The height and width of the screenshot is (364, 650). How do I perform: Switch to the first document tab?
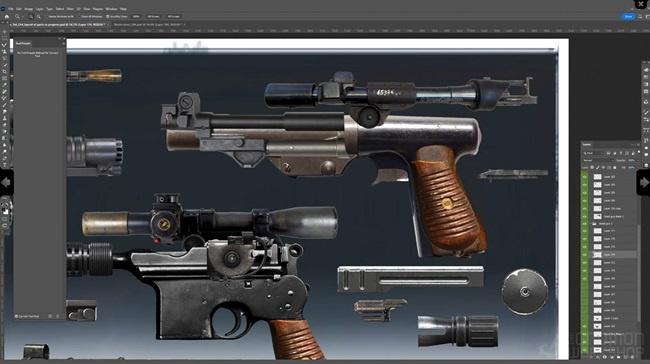coord(58,25)
